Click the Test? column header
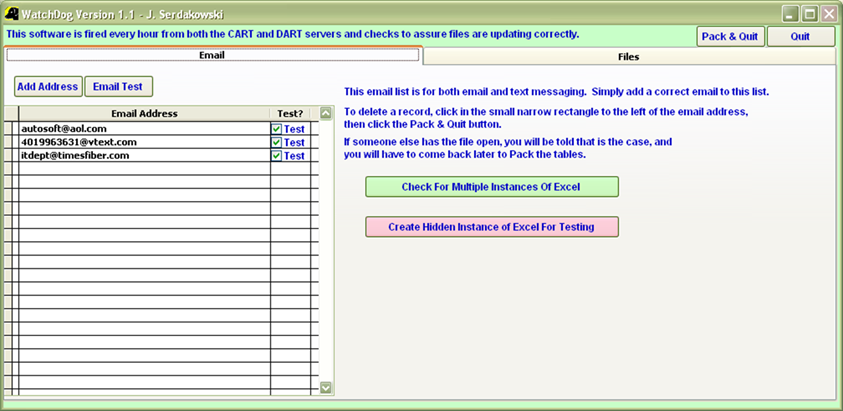 pyautogui.click(x=290, y=114)
